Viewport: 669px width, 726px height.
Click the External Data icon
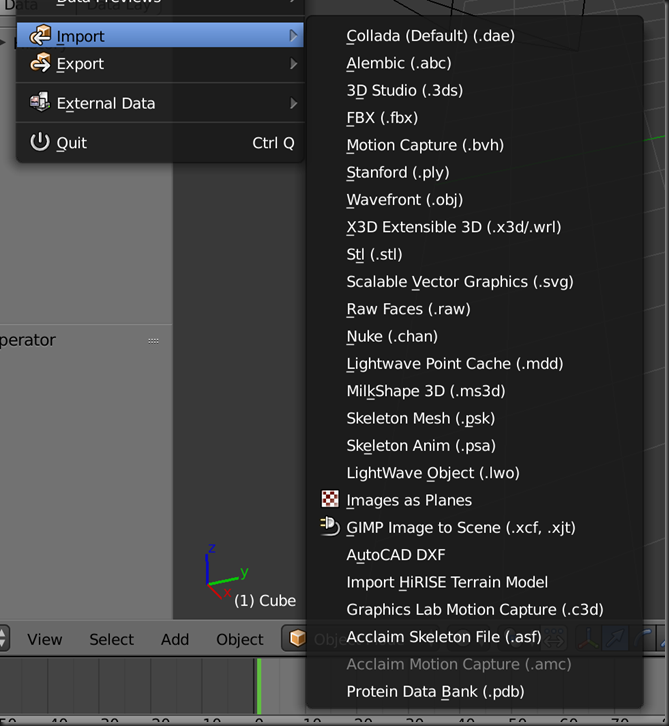coord(40,102)
